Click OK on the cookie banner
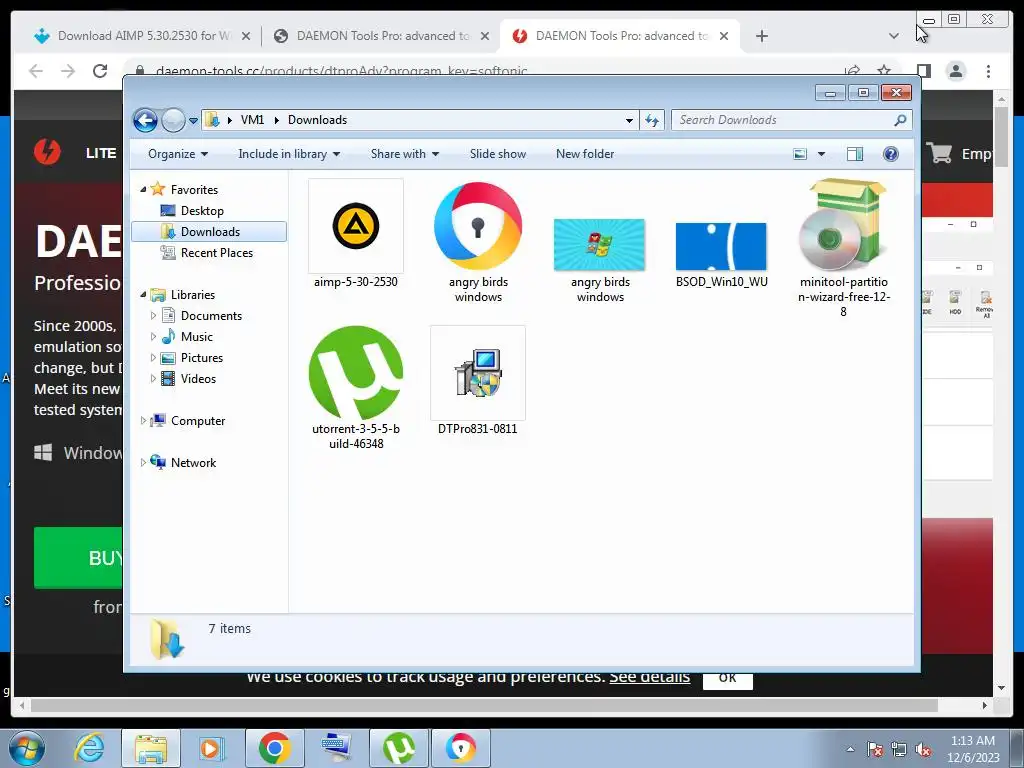Image resolution: width=1024 pixels, height=768 pixels. pos(728,678)
